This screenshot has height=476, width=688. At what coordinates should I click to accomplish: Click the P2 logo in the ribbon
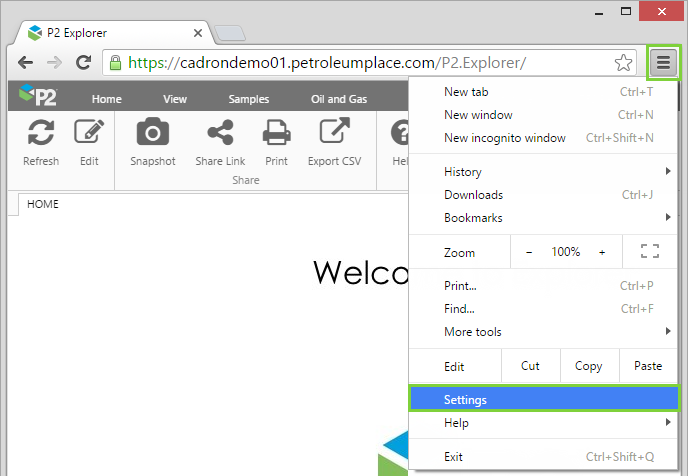point(38,95)
